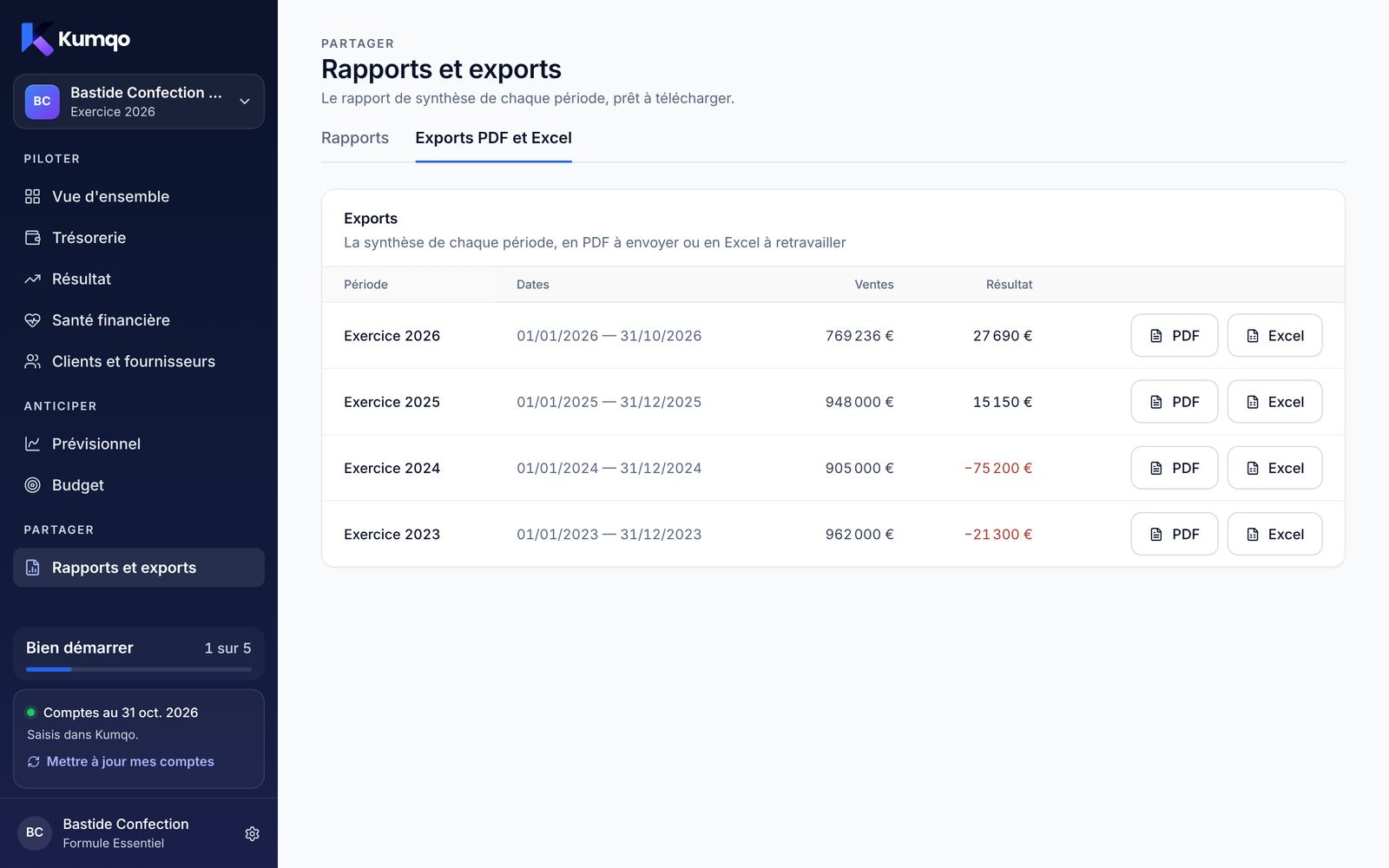Click the Exercice 2026 row label
Viewport: 1389px width, 868px height.
click(392, 336)
